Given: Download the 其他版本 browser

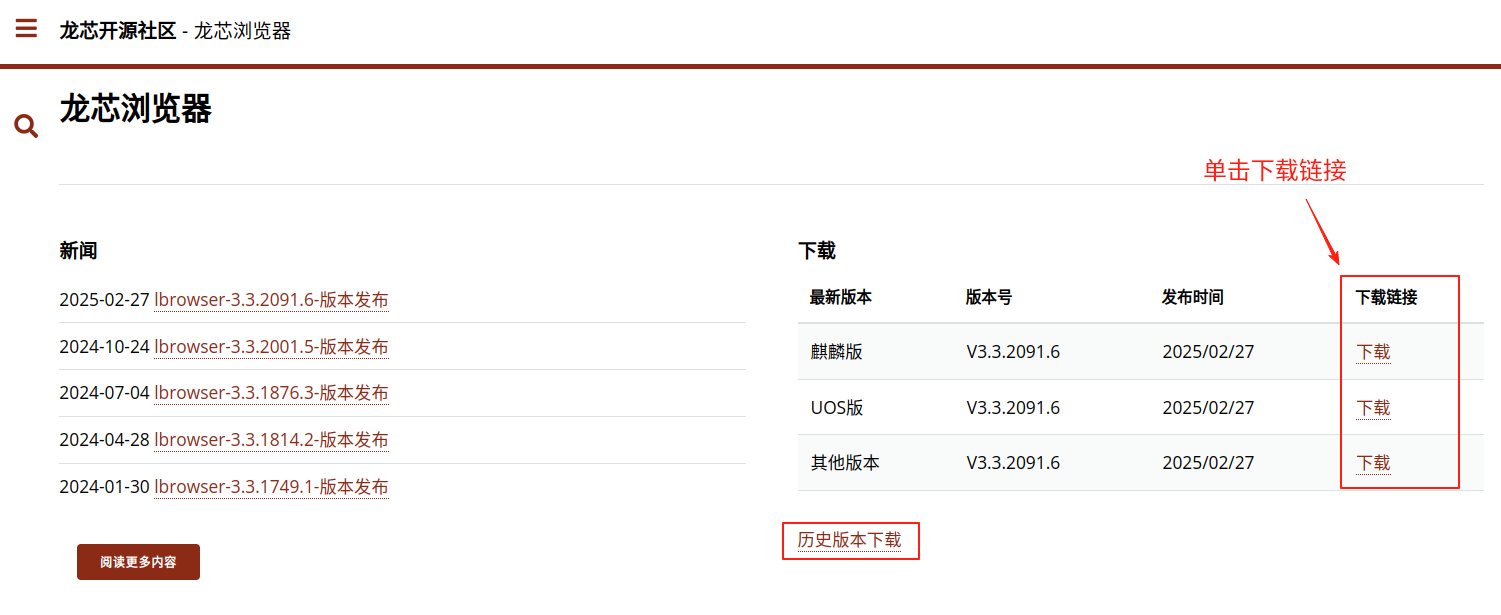Looking at the screenshot, I should coord(1373,463).
